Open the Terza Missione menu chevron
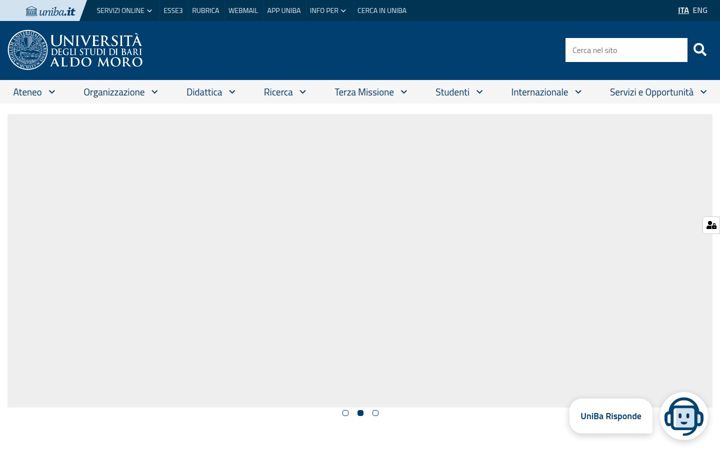 404,92
